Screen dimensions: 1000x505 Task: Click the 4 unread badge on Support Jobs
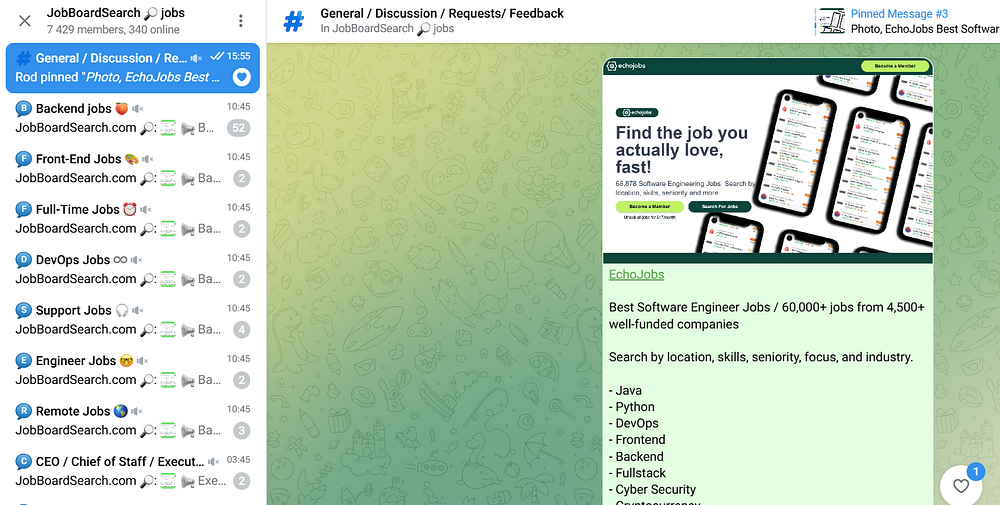(241, 330)
